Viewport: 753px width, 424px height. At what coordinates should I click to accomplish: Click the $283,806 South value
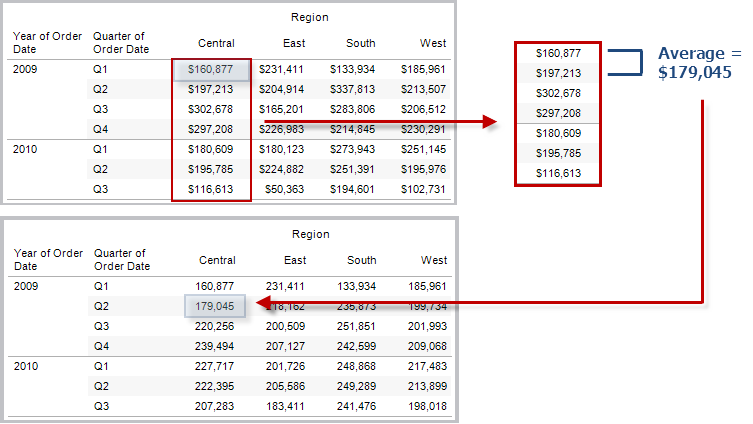point(353,109)
